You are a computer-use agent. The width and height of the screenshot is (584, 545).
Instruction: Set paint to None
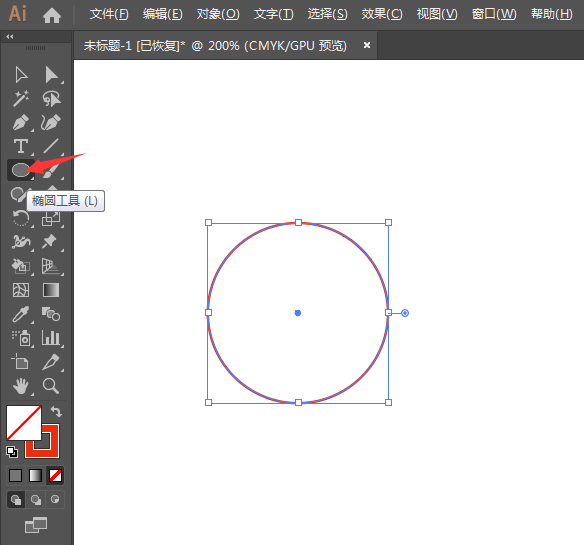pos(55,475)
